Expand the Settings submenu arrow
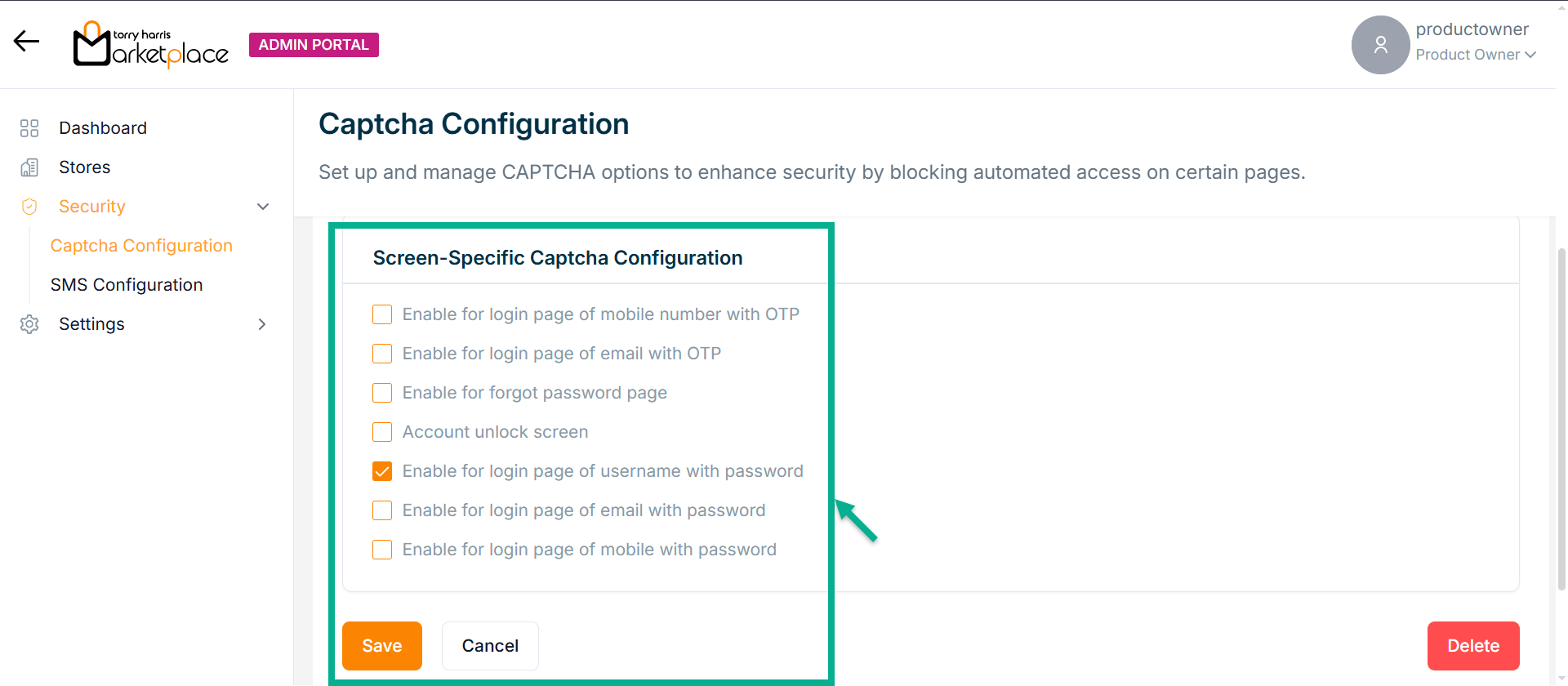The height and width of the screenshot is (686, 1568). 262,324
